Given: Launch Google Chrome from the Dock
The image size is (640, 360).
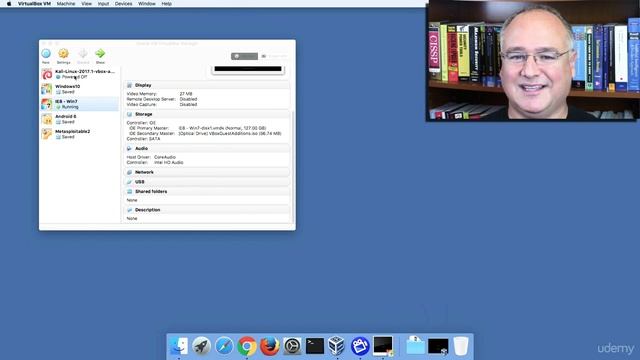Looking at the screenshot, I should (x=247, y=346).
